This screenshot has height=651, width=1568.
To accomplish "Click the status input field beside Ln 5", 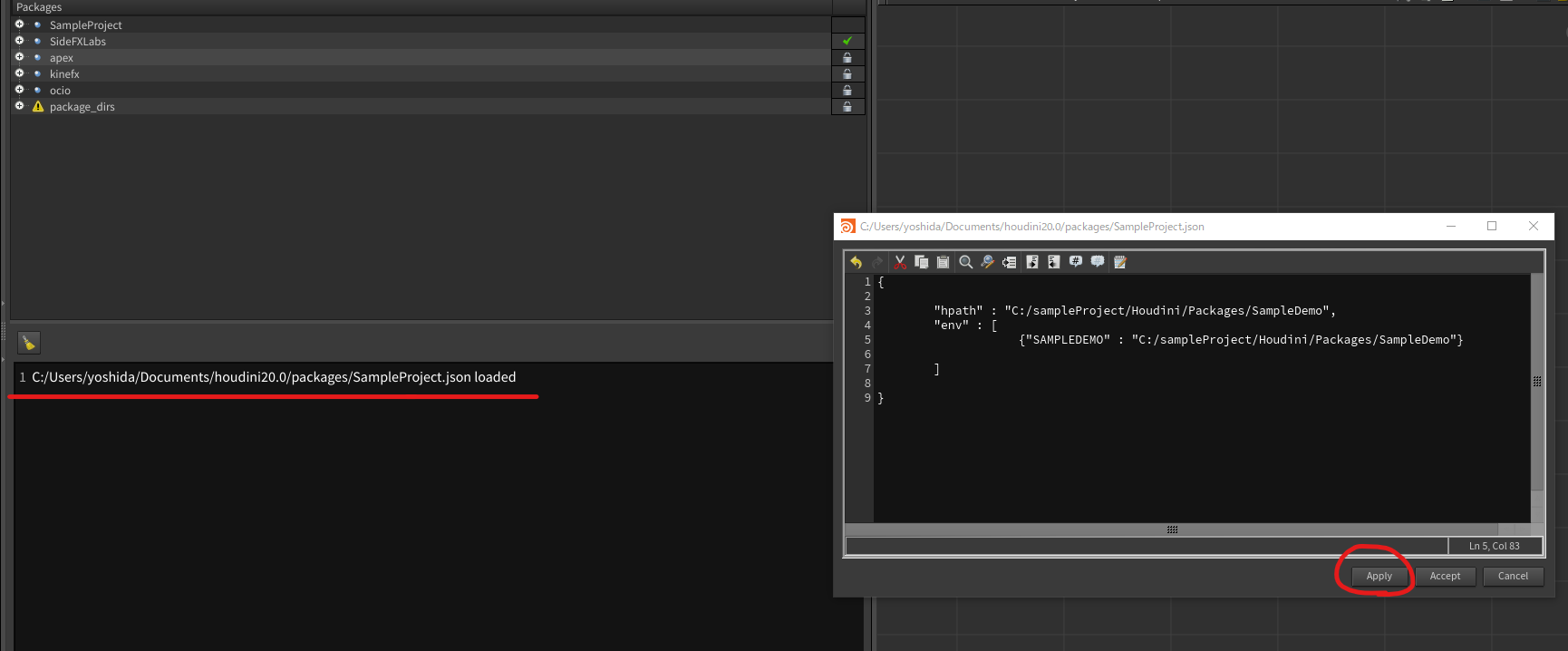I will (x=1147, y=546).
